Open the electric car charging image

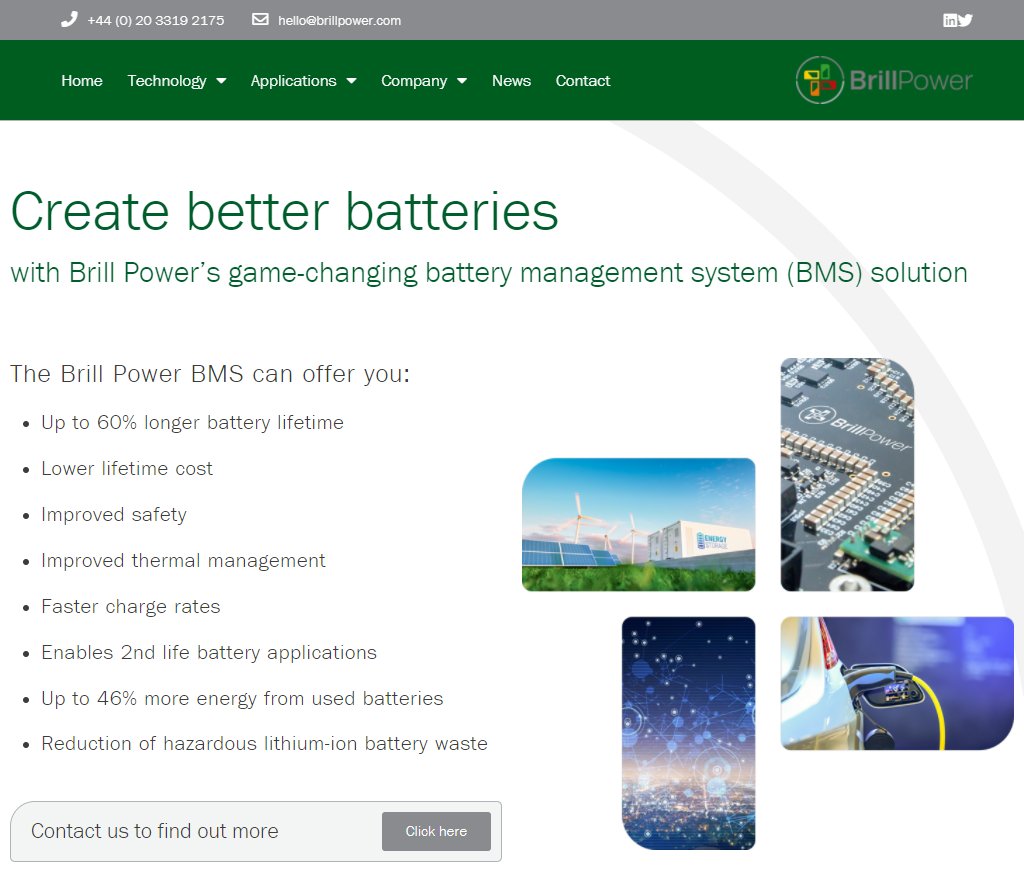click(897, 683)
